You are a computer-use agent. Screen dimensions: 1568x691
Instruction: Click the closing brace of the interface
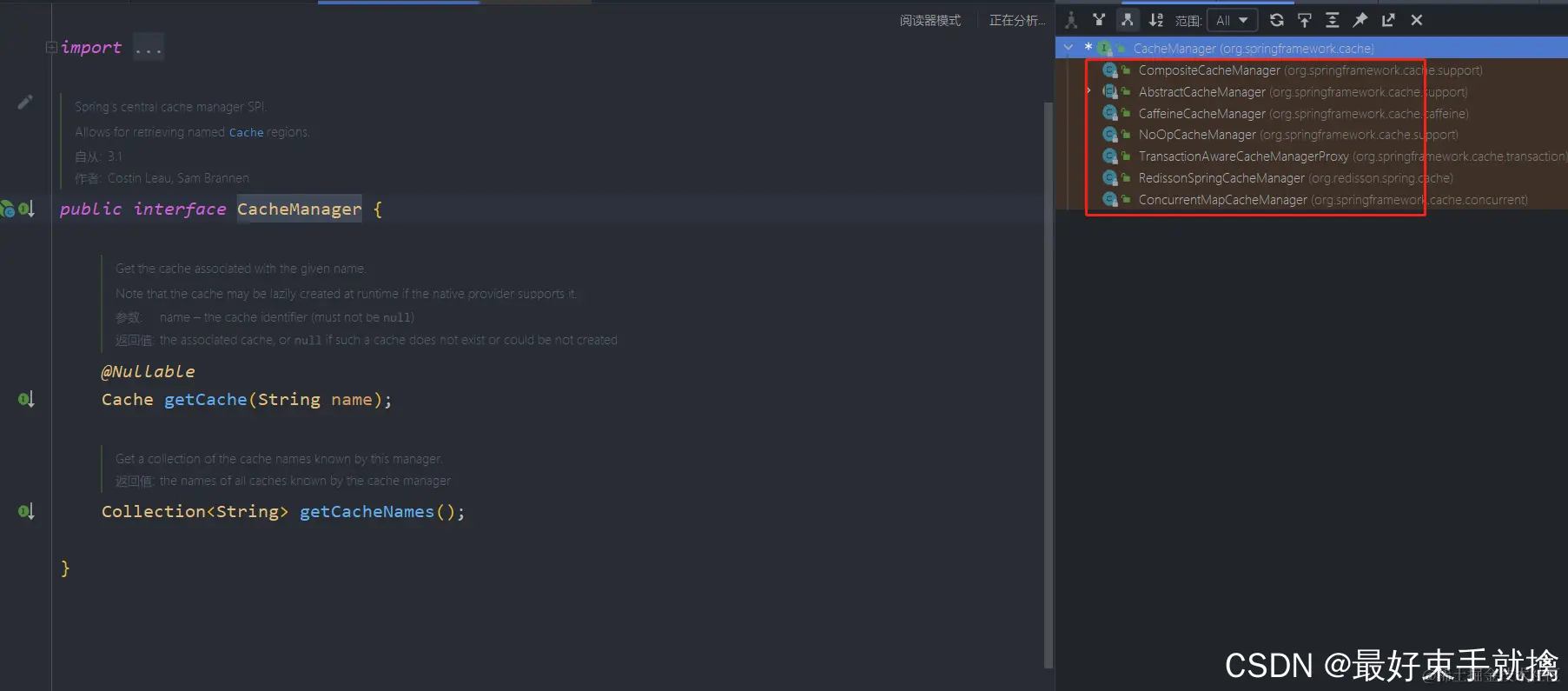65,568
